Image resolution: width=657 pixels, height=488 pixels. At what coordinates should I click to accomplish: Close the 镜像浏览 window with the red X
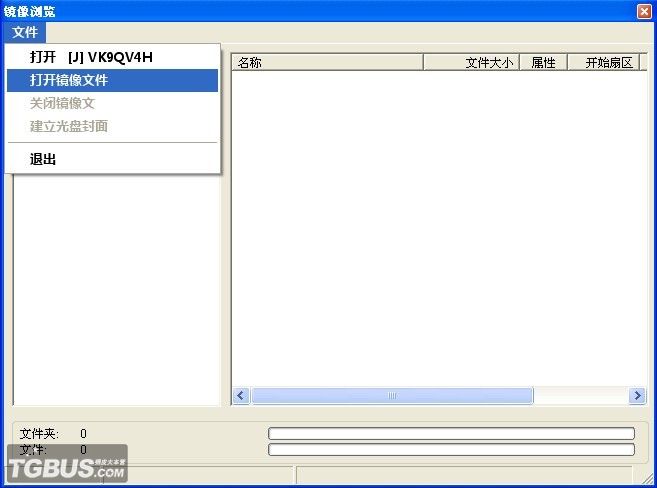(x=644, y=11)
